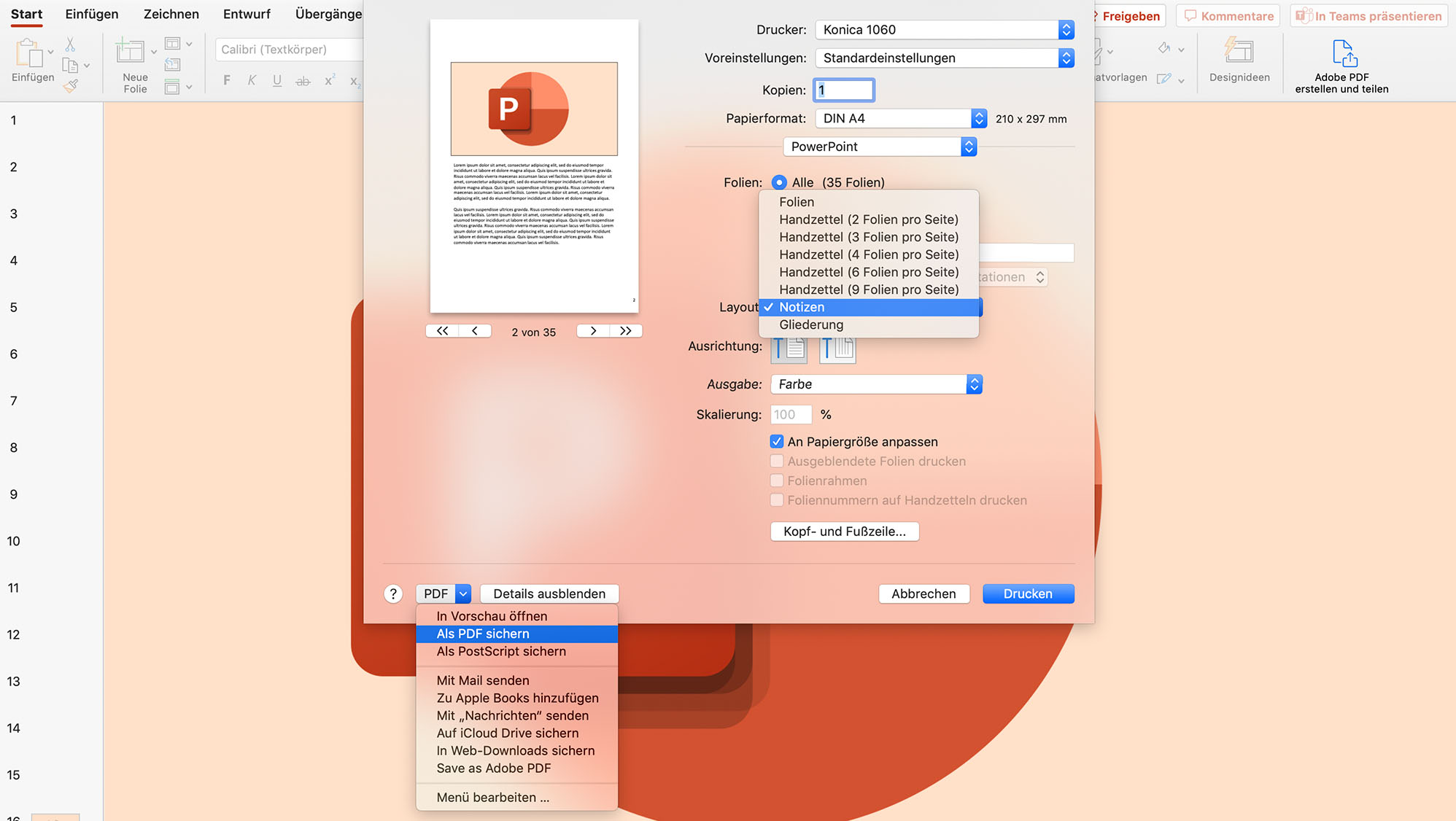1456x821 pixels.
Task: Open Designideen icon in ribbon
Action: [1239, 51]
